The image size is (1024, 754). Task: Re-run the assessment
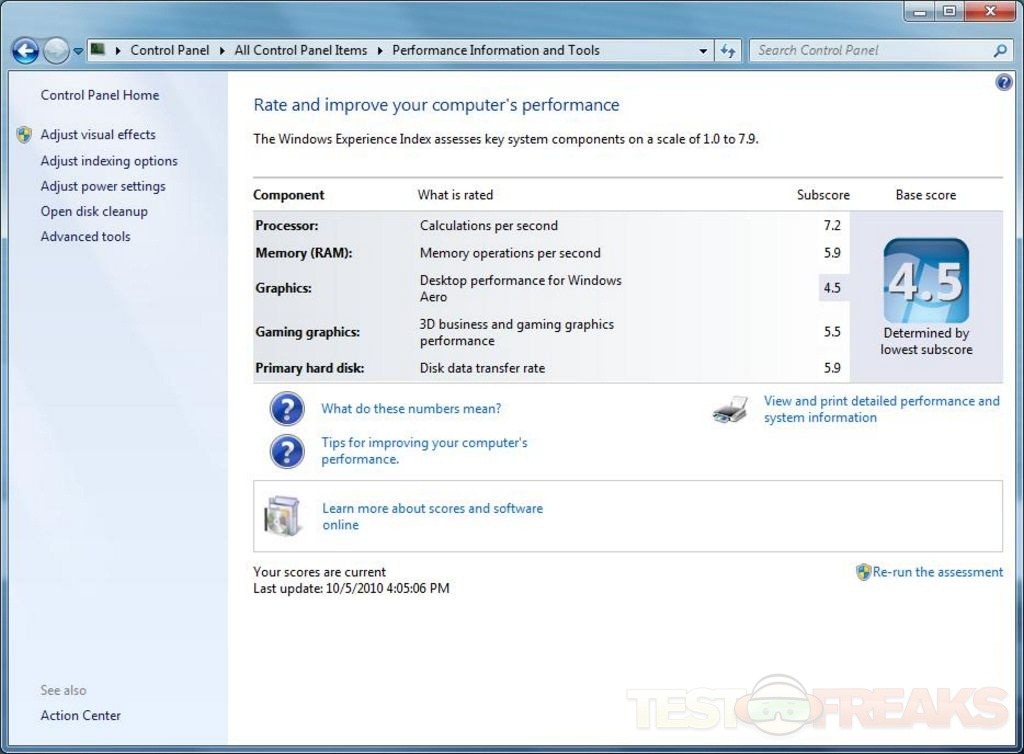pyautogui.click(x=937, y=572)
